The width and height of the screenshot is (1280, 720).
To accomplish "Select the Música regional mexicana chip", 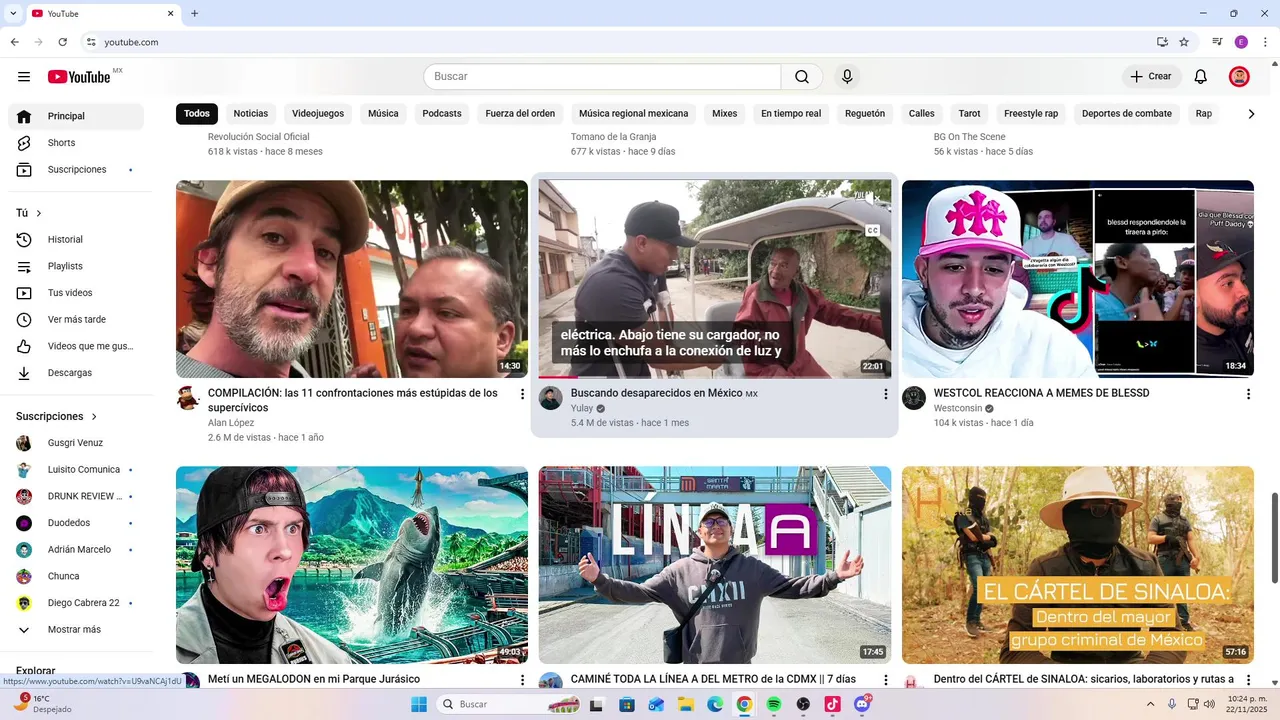I will [634, 114].
